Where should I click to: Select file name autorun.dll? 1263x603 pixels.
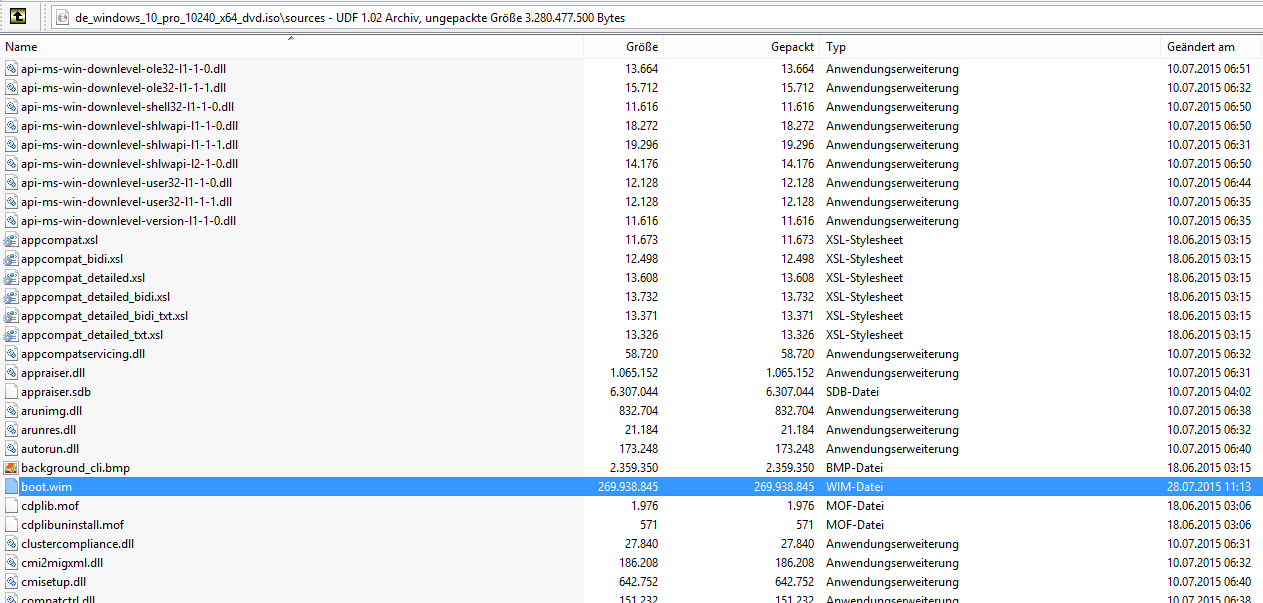click(50, 449)
